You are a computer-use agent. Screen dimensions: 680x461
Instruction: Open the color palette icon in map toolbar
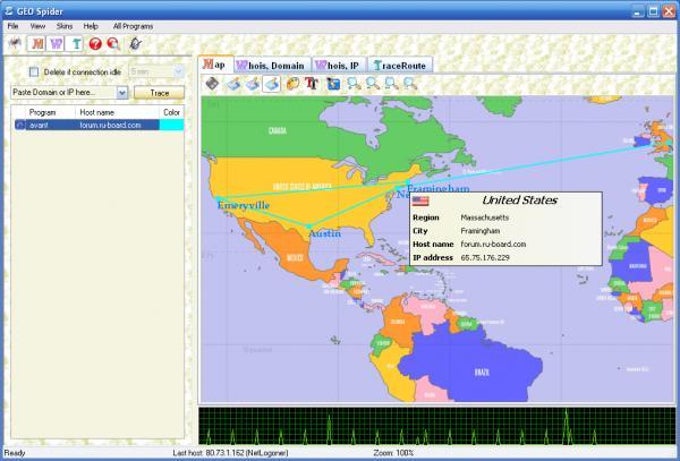point(293,83)
